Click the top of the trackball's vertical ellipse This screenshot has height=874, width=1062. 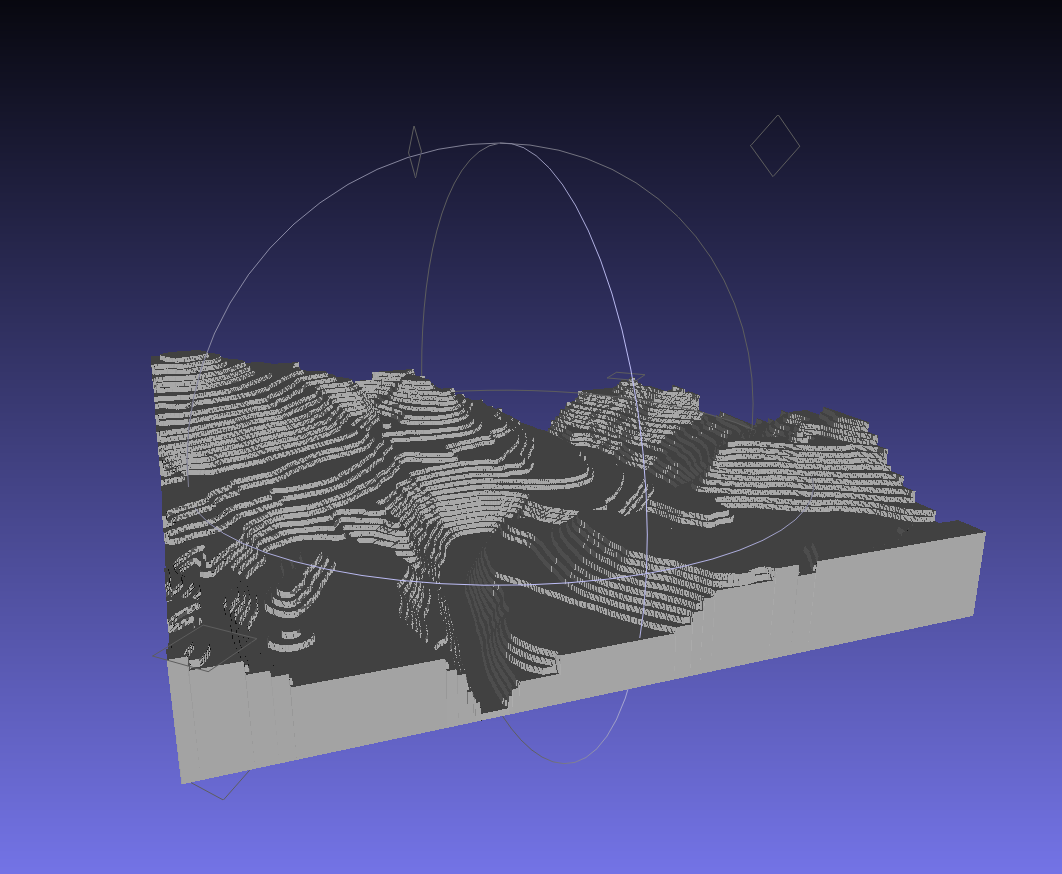[503, 144]
